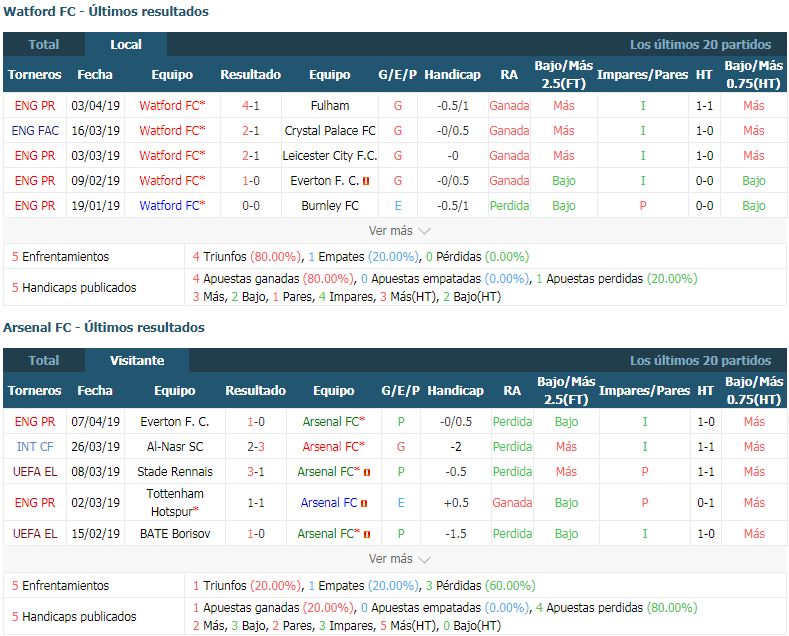The height and width of the screenshot is (636, 789).
Task: Click Arsenal FC - Últimos resultados heading
Action: coord(104,328)
